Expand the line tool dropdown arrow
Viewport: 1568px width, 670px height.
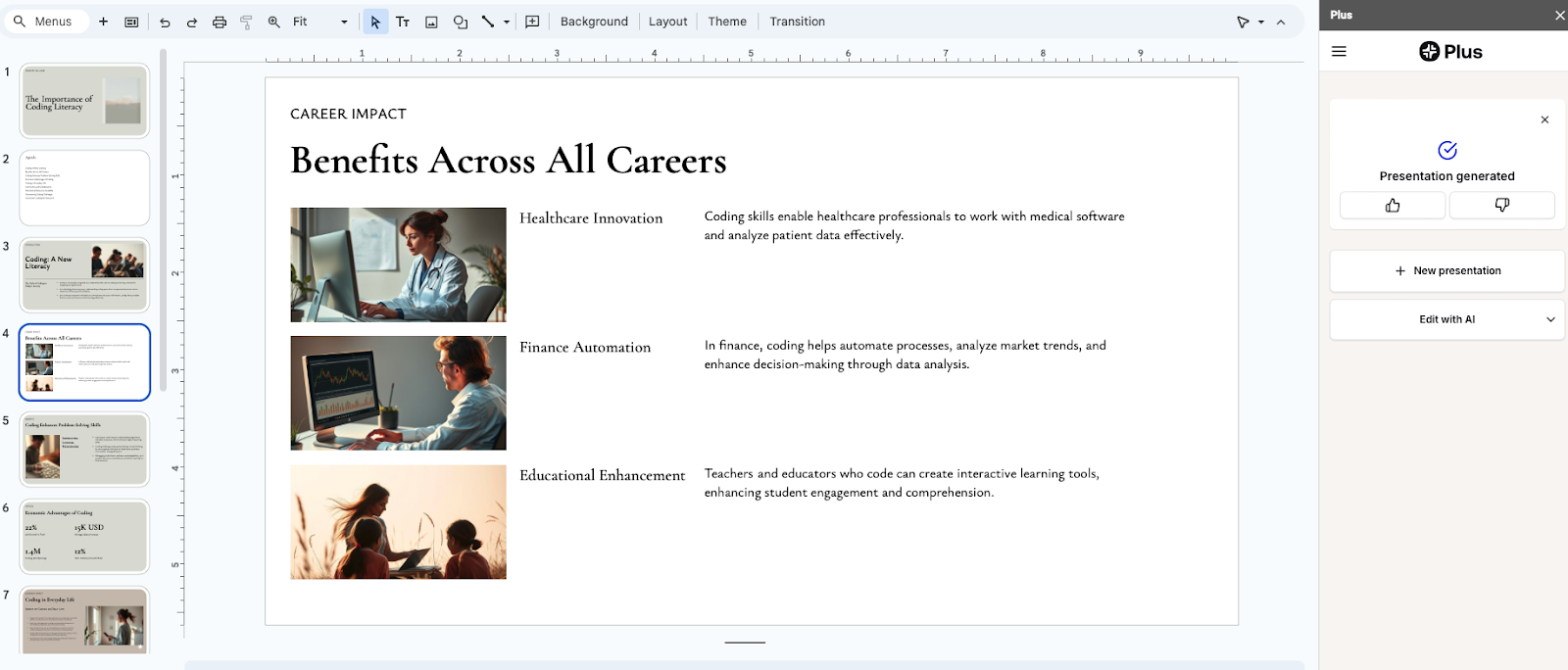507,22
